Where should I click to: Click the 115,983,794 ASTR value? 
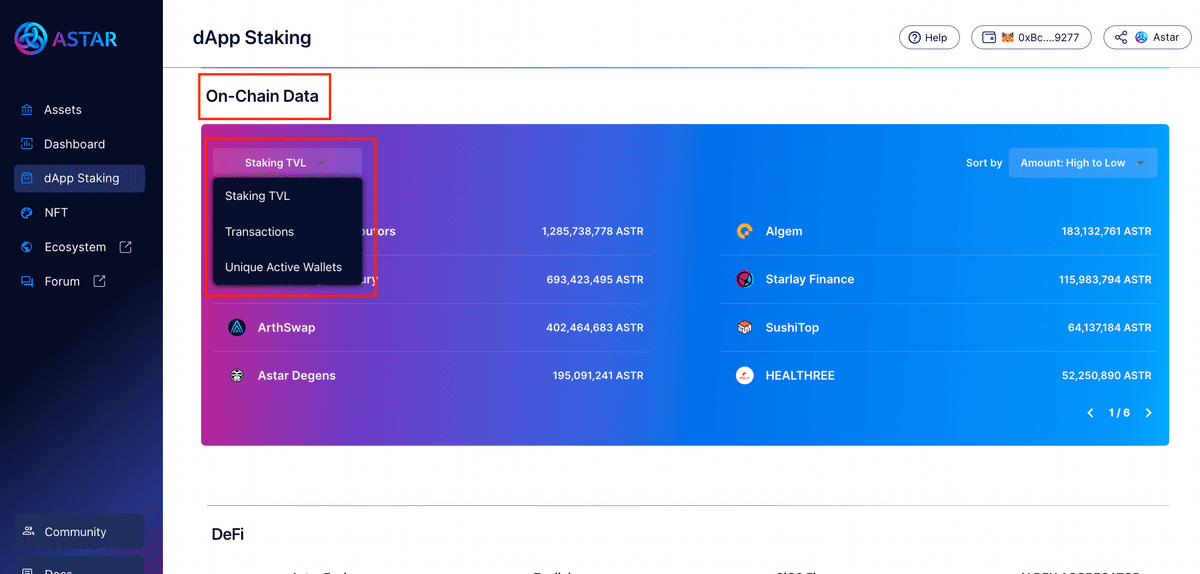1105,280
